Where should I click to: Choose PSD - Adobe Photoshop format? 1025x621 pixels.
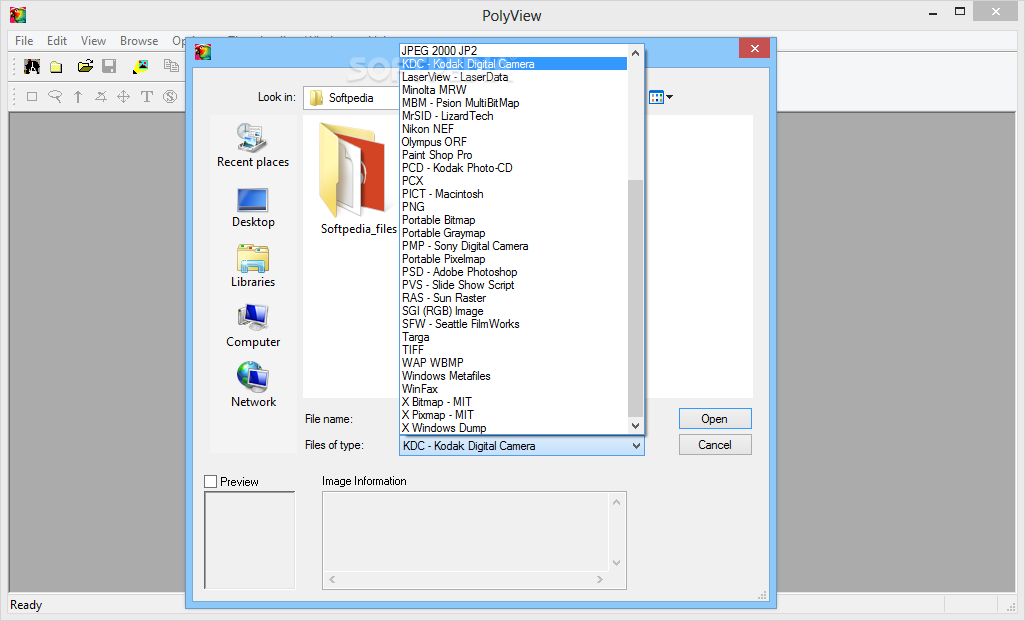[513, 272]
